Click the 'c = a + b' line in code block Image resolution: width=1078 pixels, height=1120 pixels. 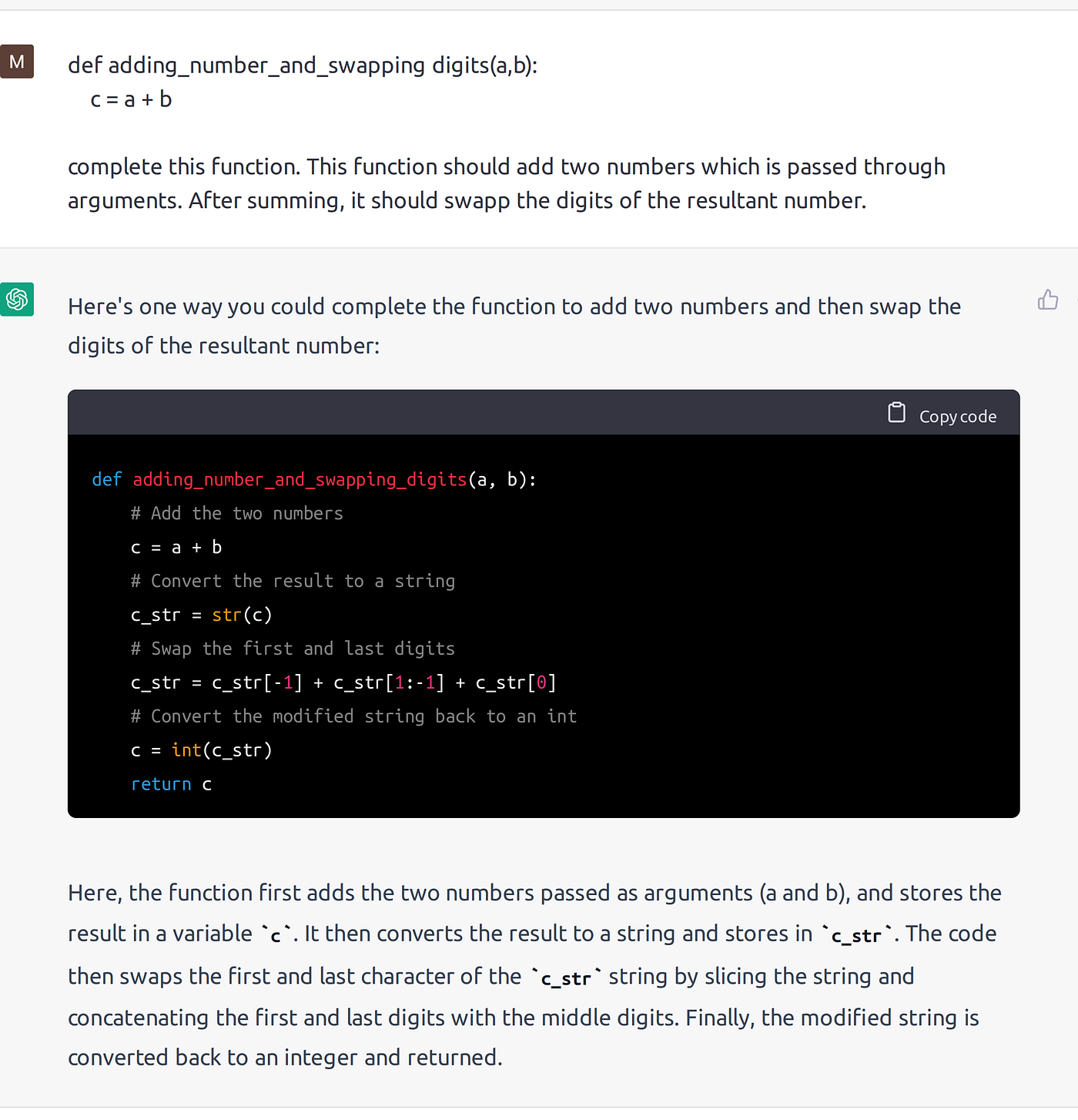[x=176, y=548]
